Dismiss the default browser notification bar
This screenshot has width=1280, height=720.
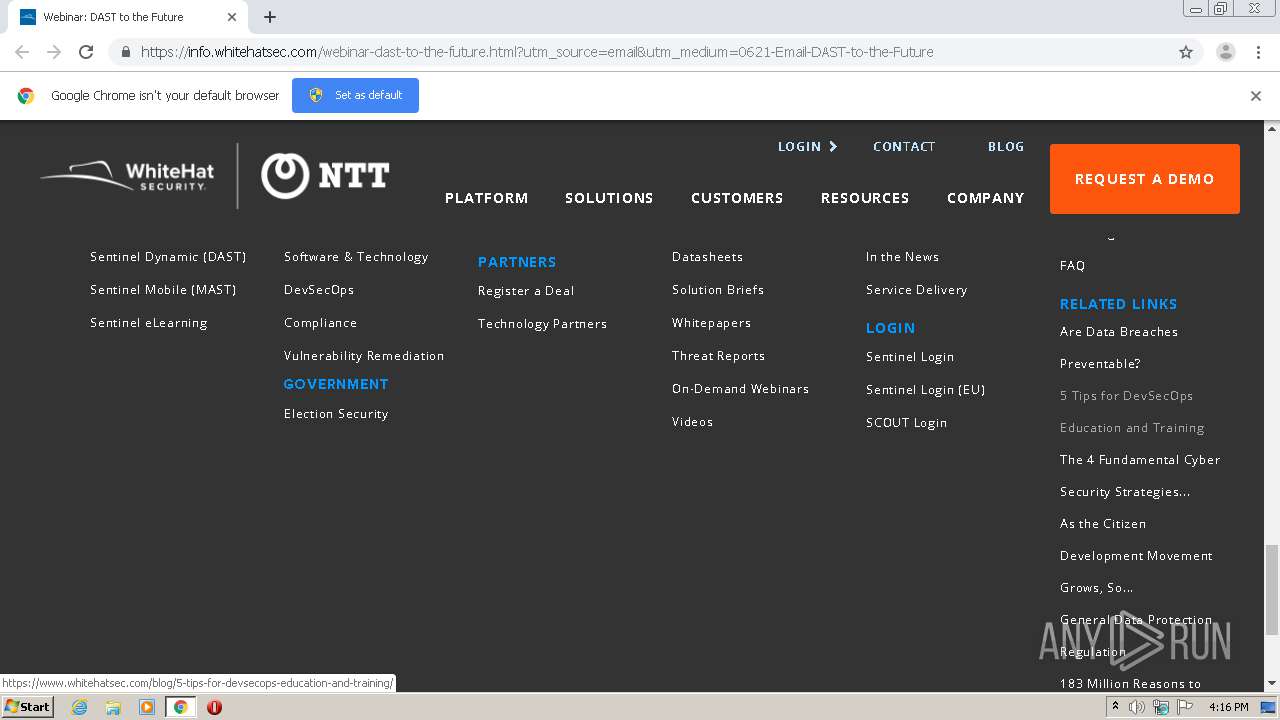(x=1256, y=96)
